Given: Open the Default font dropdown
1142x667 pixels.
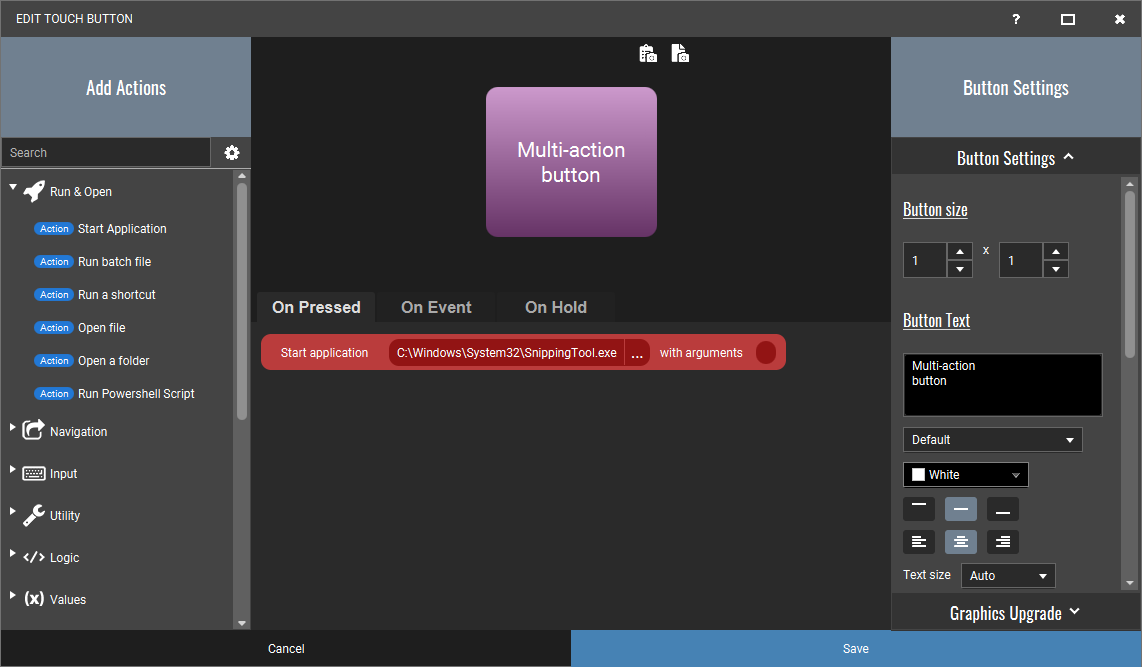Looking at the screenshot, I should point(991,439).
